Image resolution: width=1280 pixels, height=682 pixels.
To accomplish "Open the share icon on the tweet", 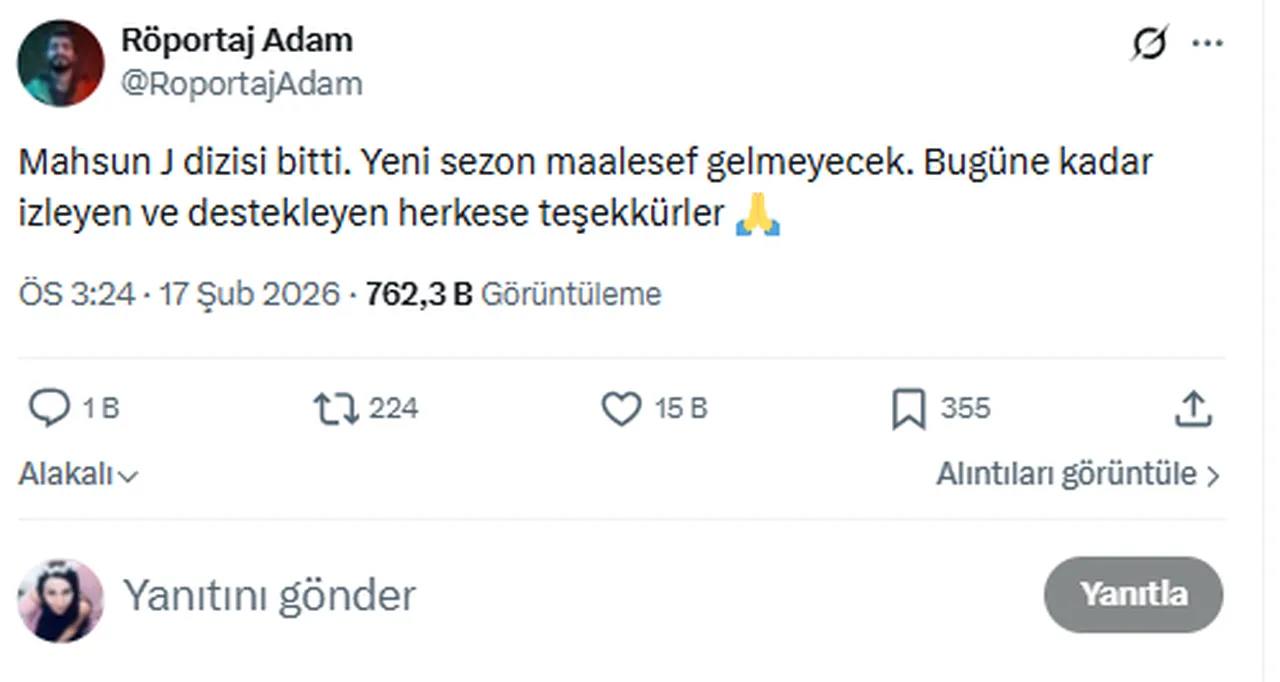I will point(1192,407).
